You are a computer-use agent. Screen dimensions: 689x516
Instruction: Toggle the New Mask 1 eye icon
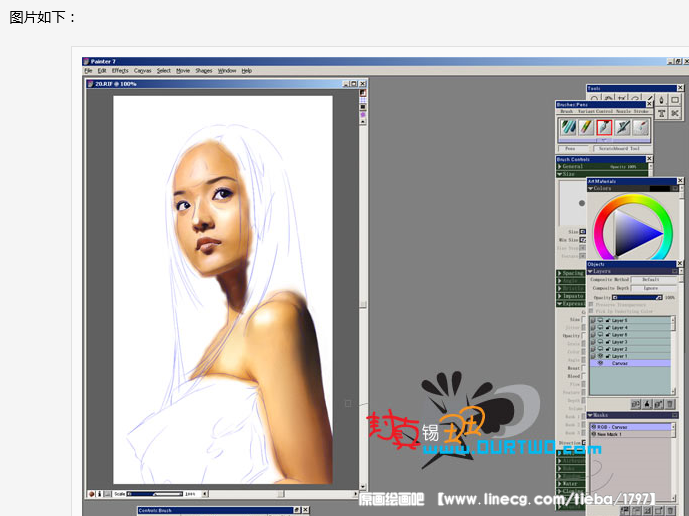[594, 434]
